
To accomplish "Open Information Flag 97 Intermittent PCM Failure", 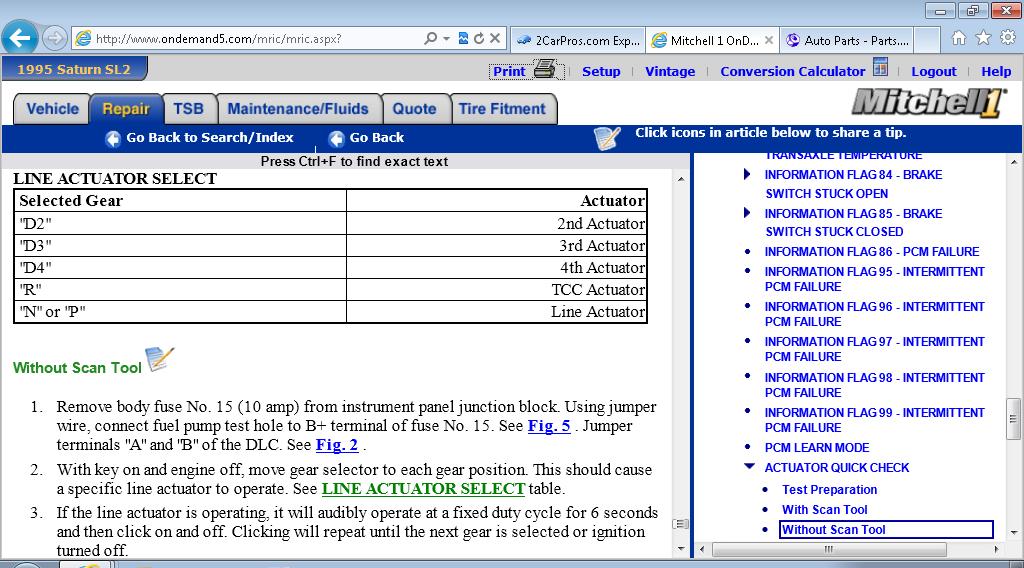I will (874, 349).
